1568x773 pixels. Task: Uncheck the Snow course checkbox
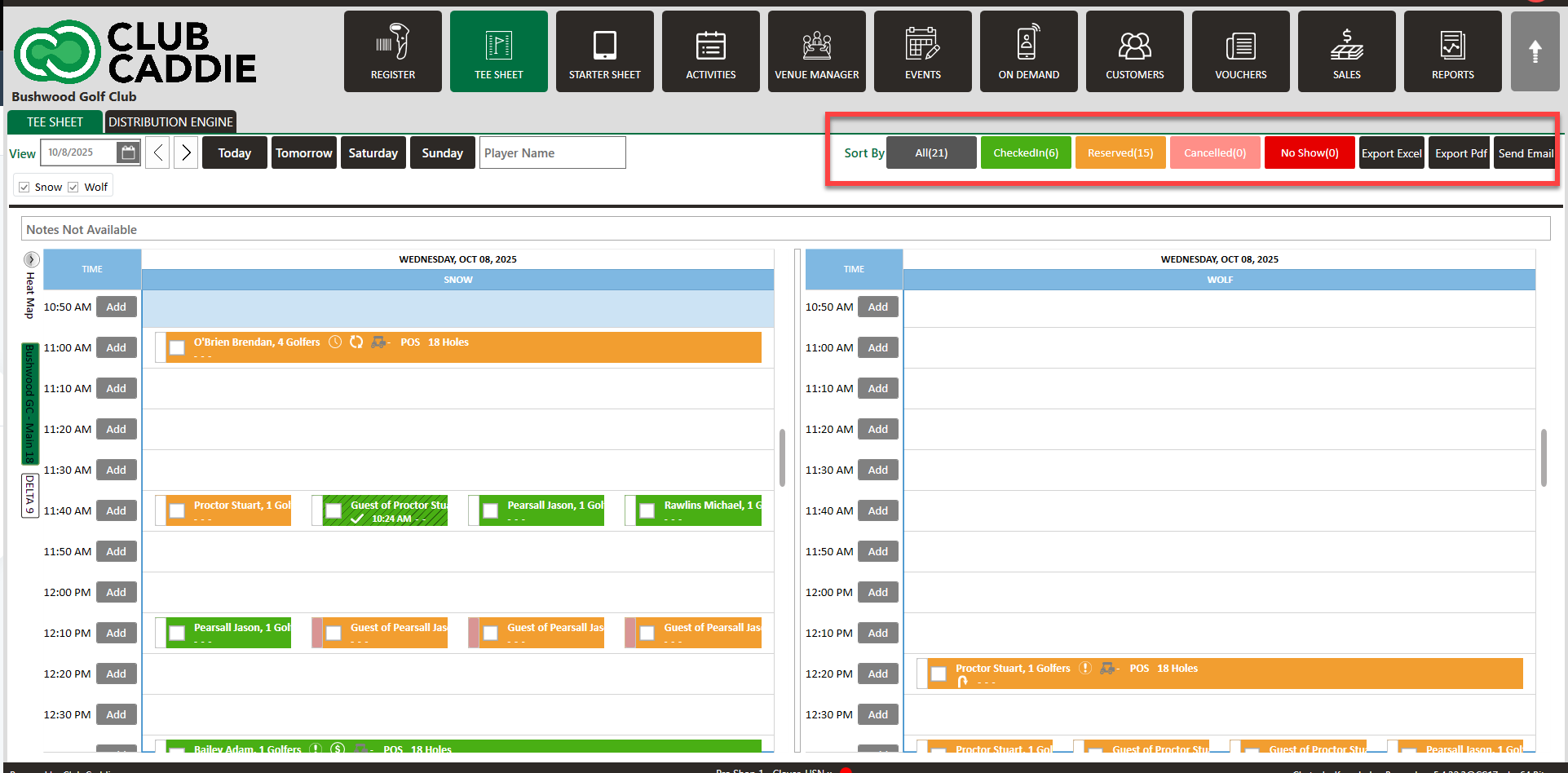point(24,188)
